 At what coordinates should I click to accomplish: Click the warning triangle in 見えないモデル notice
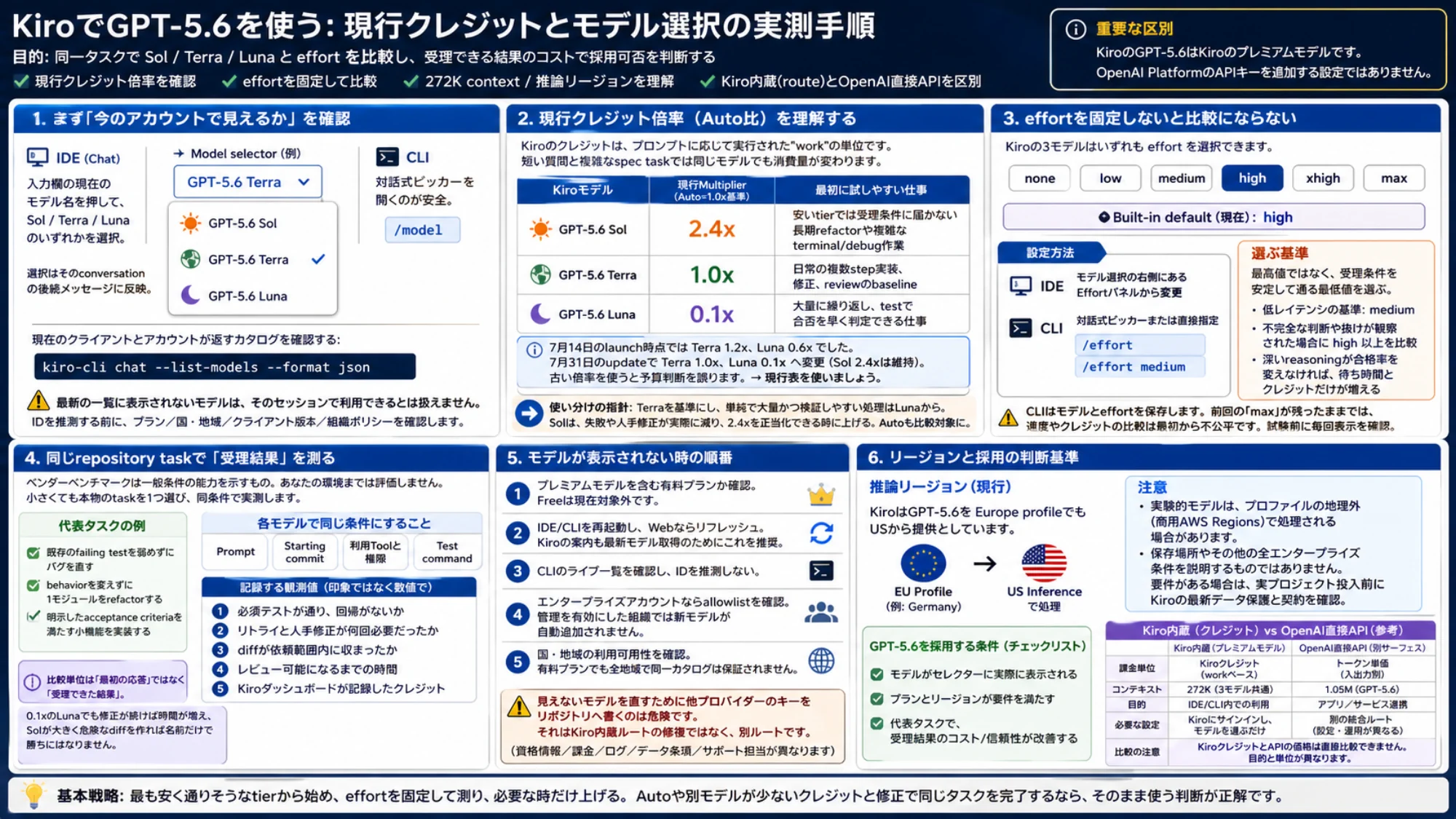[x=519, y=706]
